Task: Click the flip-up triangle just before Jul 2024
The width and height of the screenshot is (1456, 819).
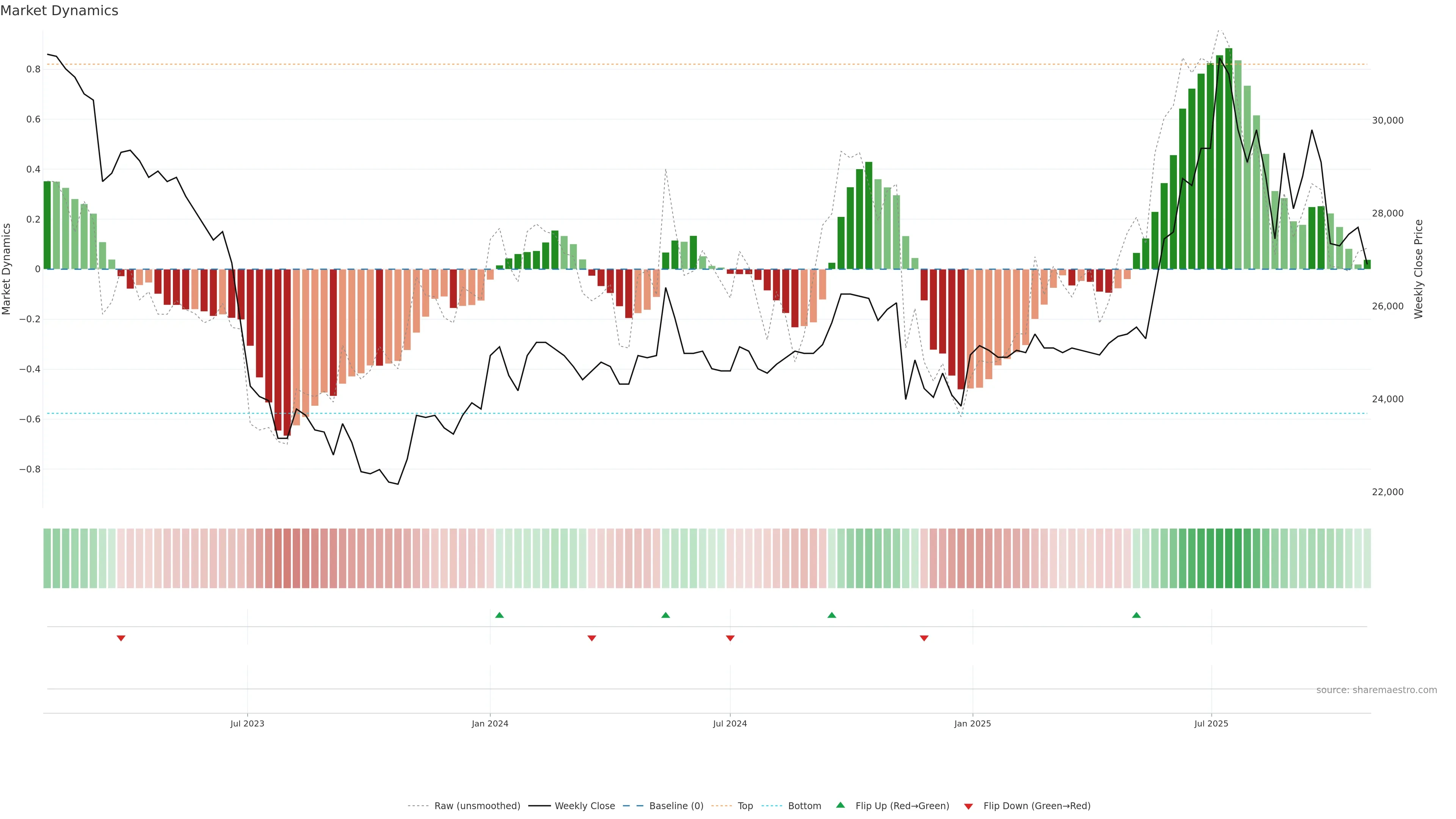Action: [665, 615]
